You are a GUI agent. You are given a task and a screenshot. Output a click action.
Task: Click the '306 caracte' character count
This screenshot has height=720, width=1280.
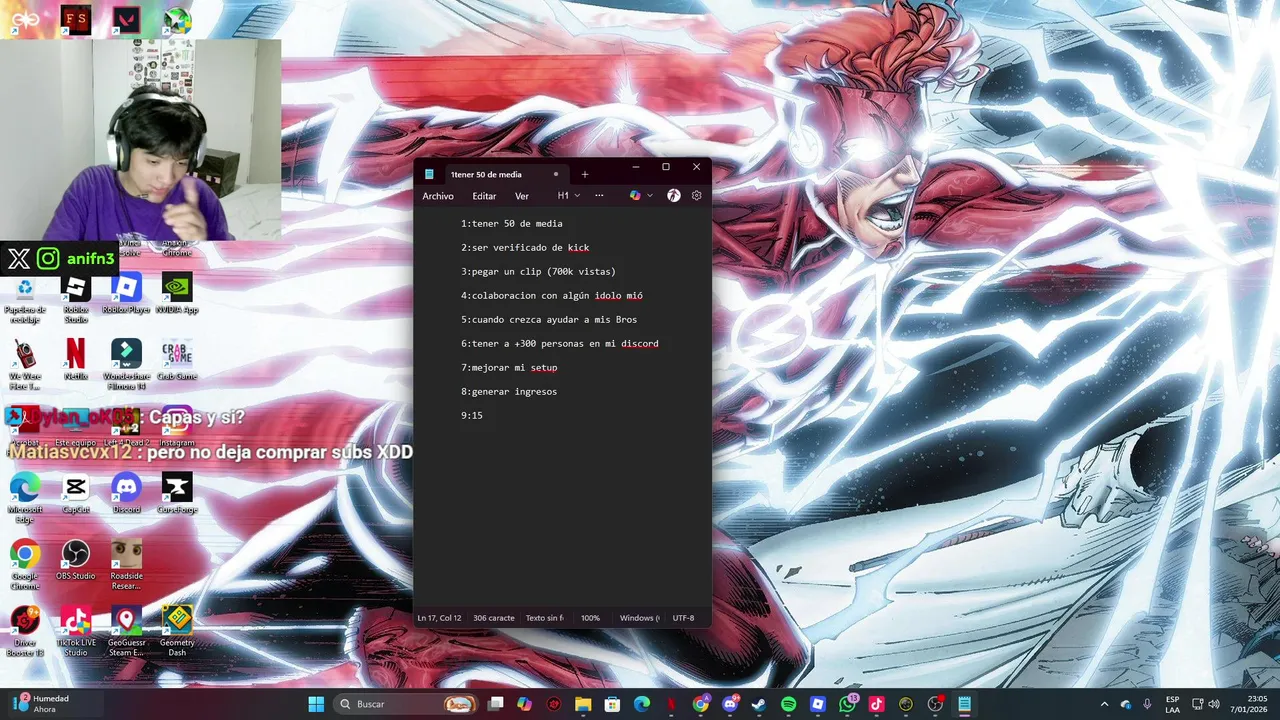[x=494, y=618]
